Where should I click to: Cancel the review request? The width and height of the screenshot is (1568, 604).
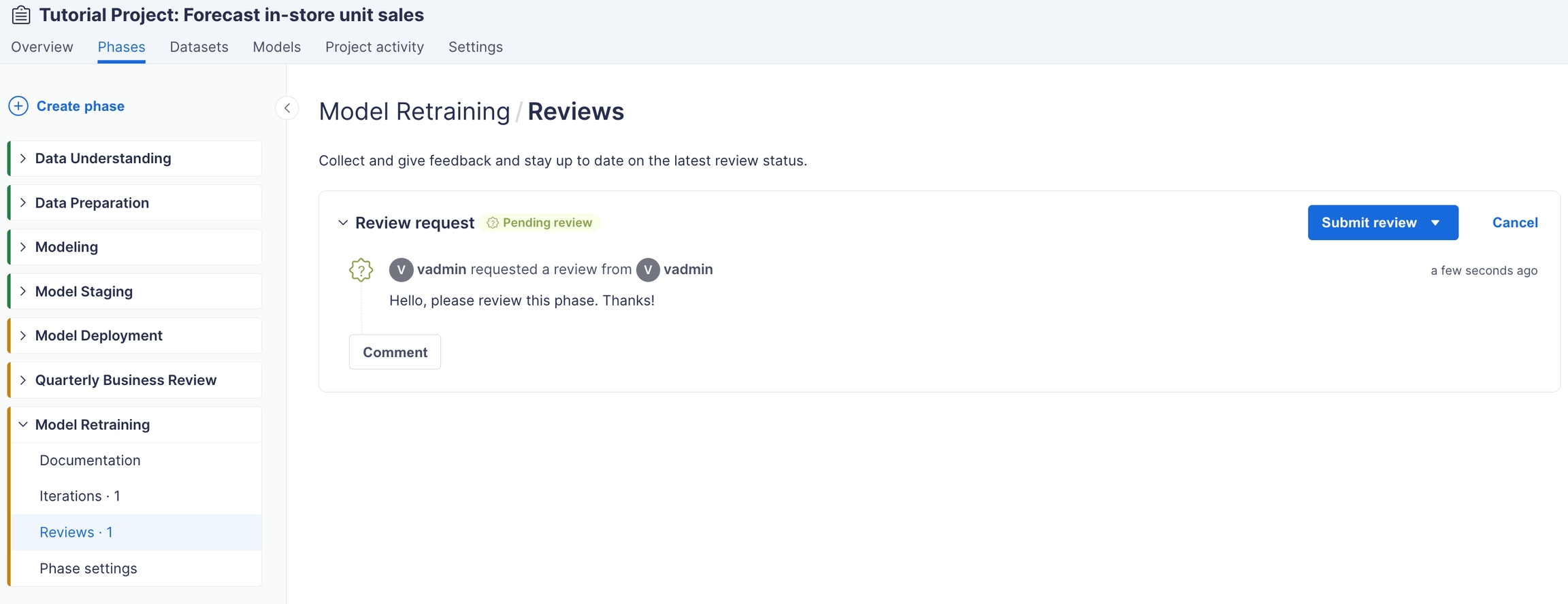tap(1514, 223)
